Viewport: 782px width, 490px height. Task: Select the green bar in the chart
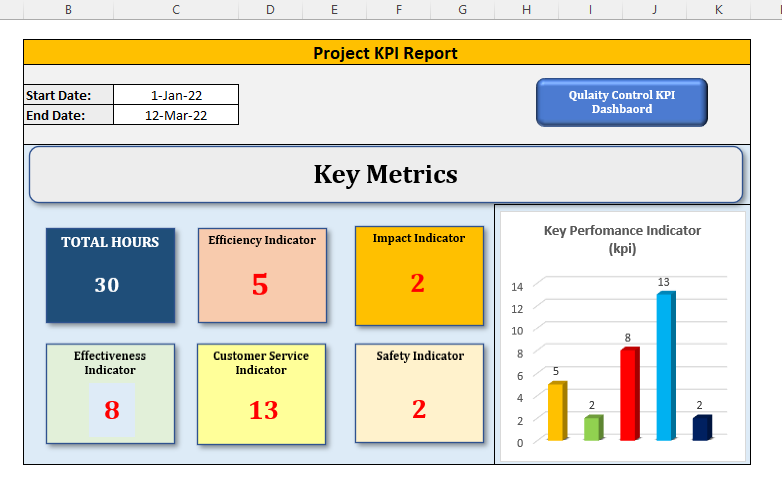click(x=592, y=428)
